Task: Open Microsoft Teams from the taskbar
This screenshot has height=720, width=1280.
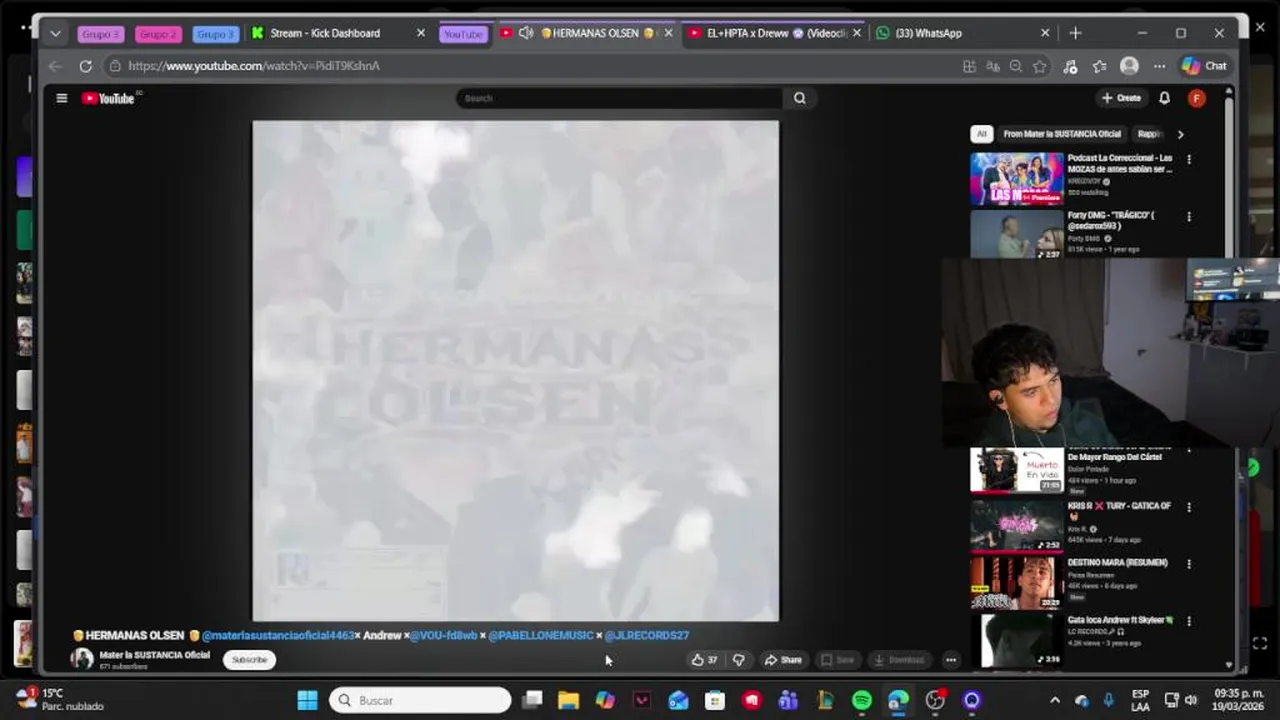Action: click(x=788, y=700)
